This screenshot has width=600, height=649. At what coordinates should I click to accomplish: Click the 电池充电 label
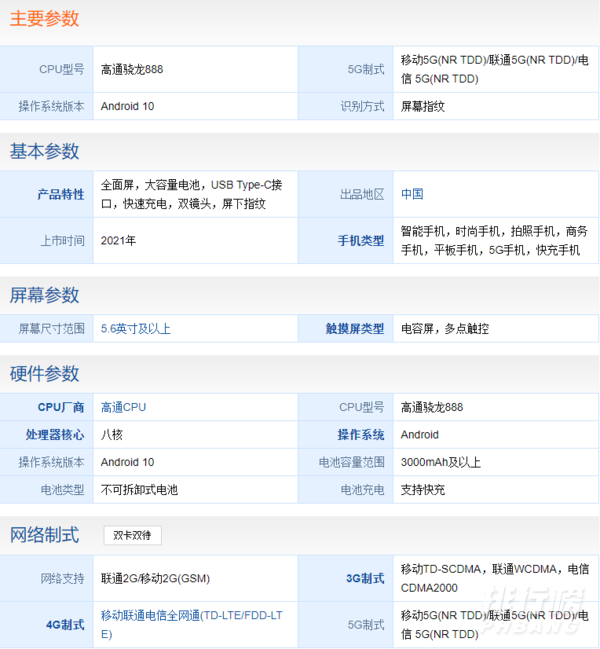coord(362,490)
